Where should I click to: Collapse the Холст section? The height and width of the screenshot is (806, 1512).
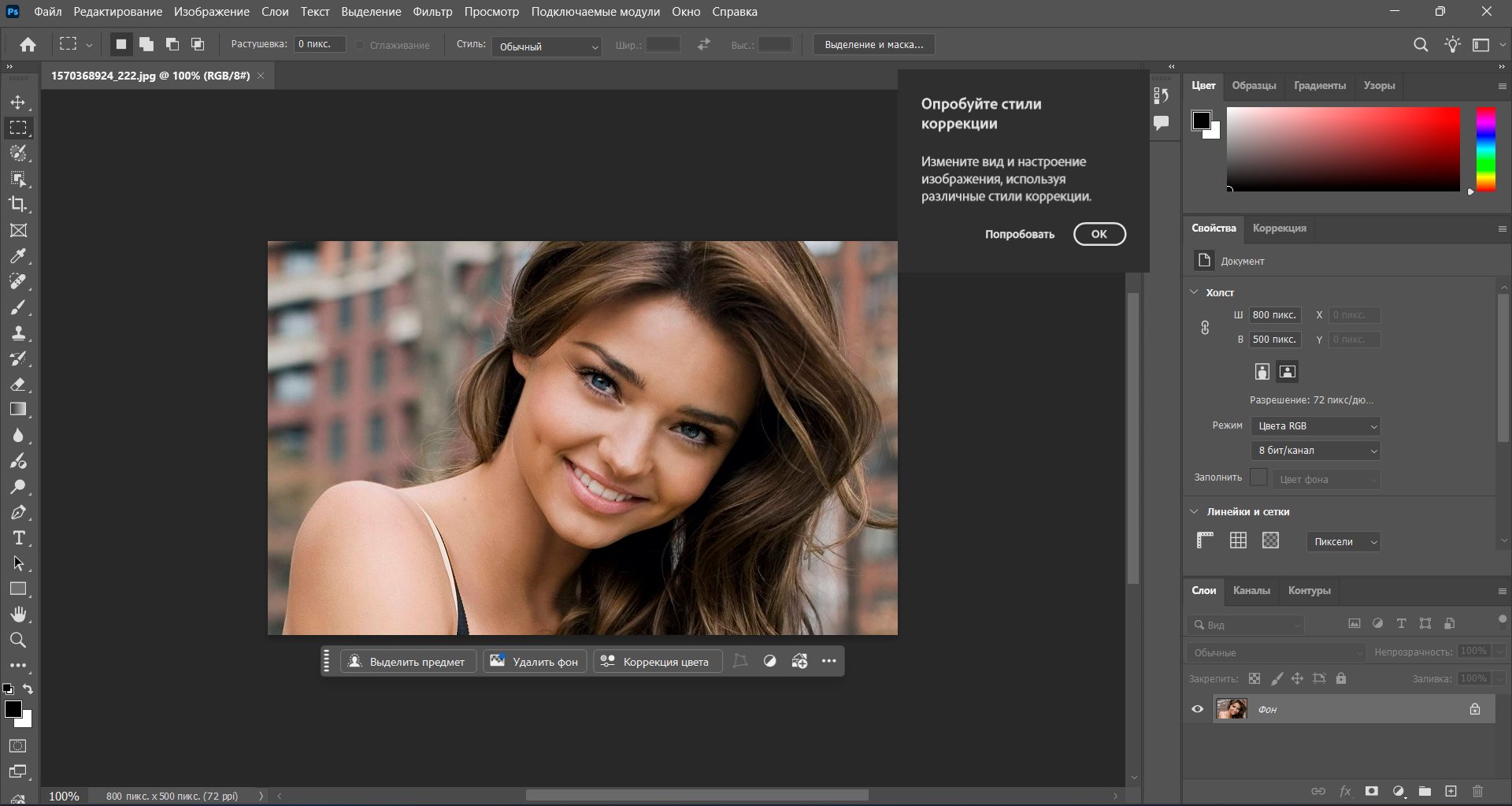(x=1194, y=292)
